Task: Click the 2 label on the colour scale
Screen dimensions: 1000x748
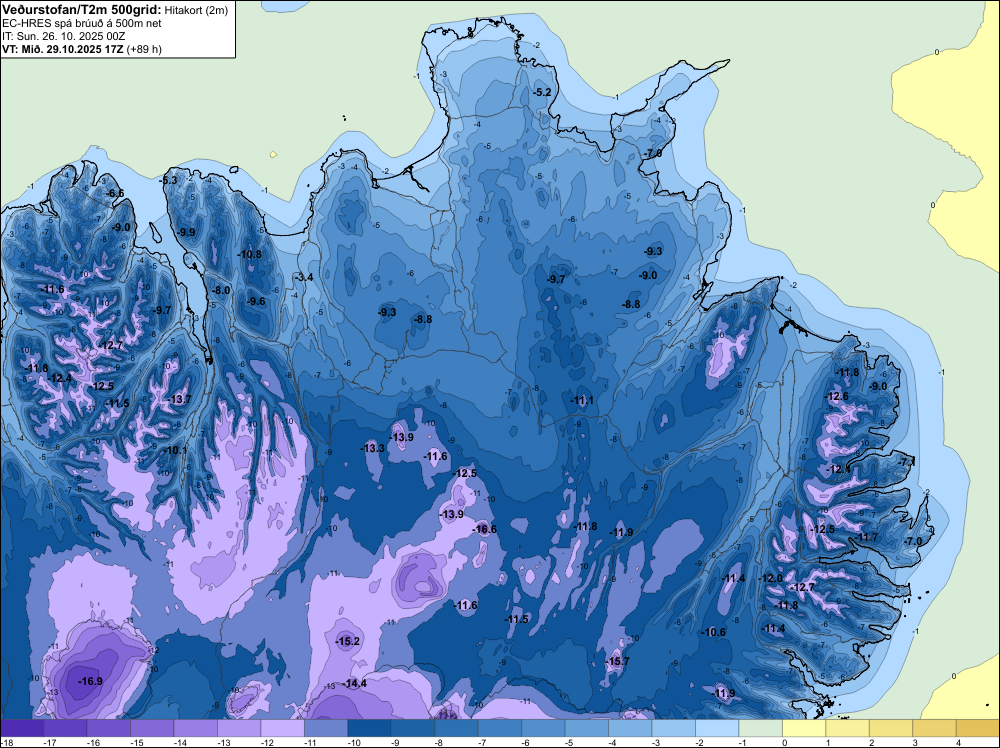Action: point(871,742)
